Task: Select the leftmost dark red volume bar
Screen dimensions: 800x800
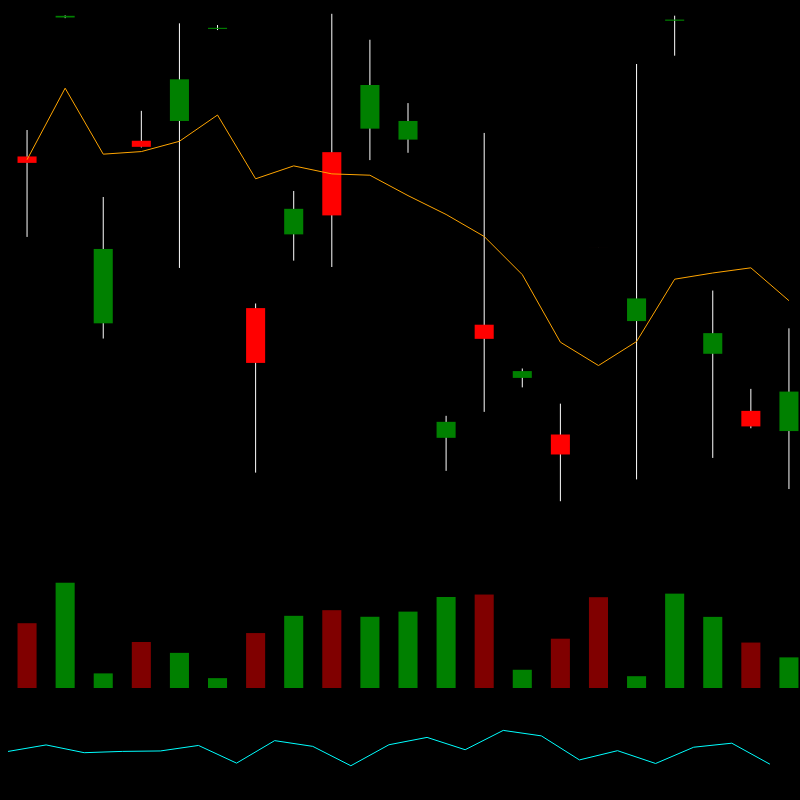Action: coord(27,655)
